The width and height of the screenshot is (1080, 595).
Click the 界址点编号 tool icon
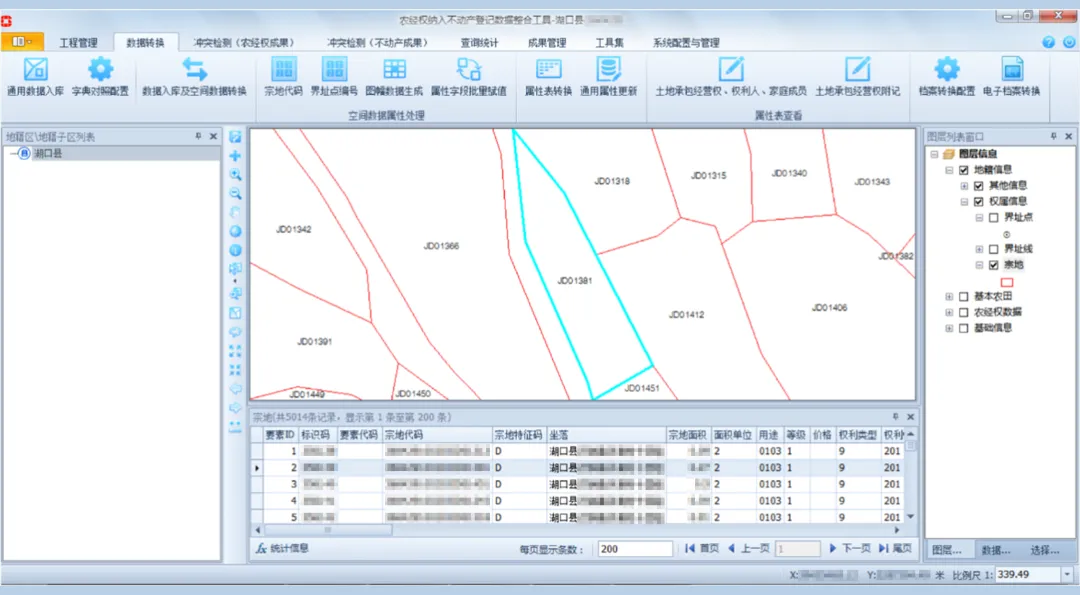(334, 69)
